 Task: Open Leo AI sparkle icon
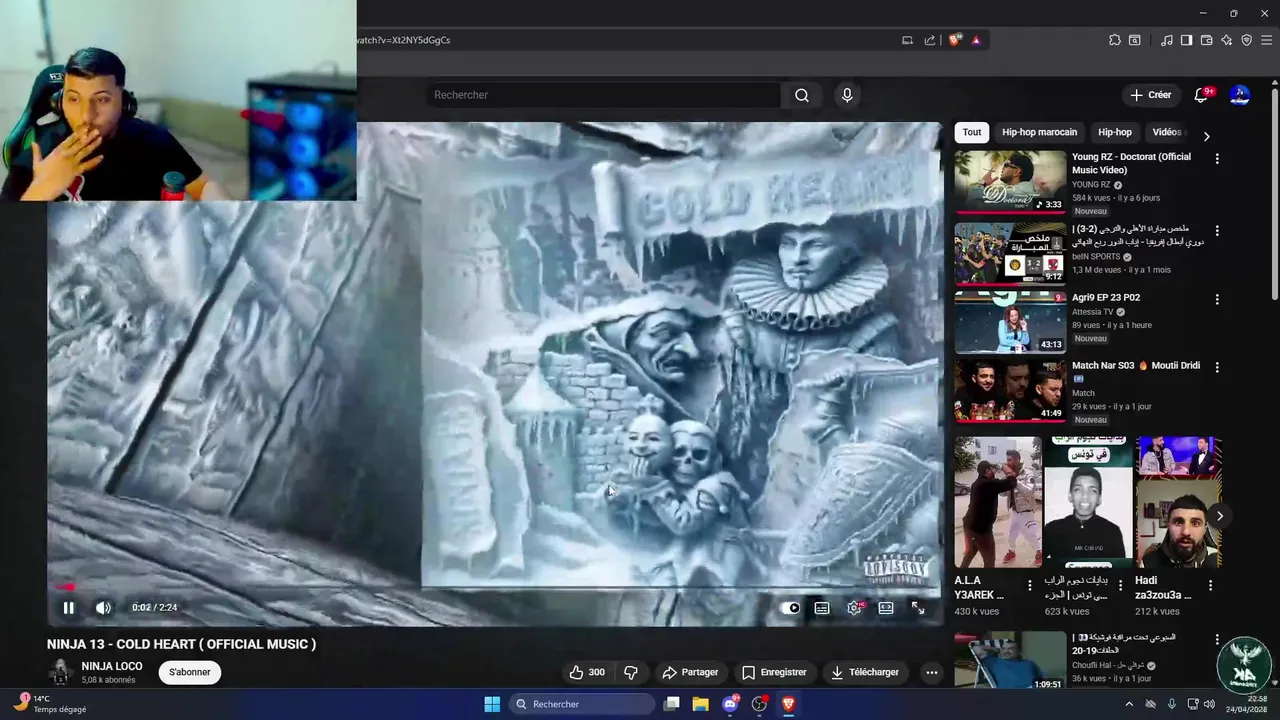[x=1227, y=40]
